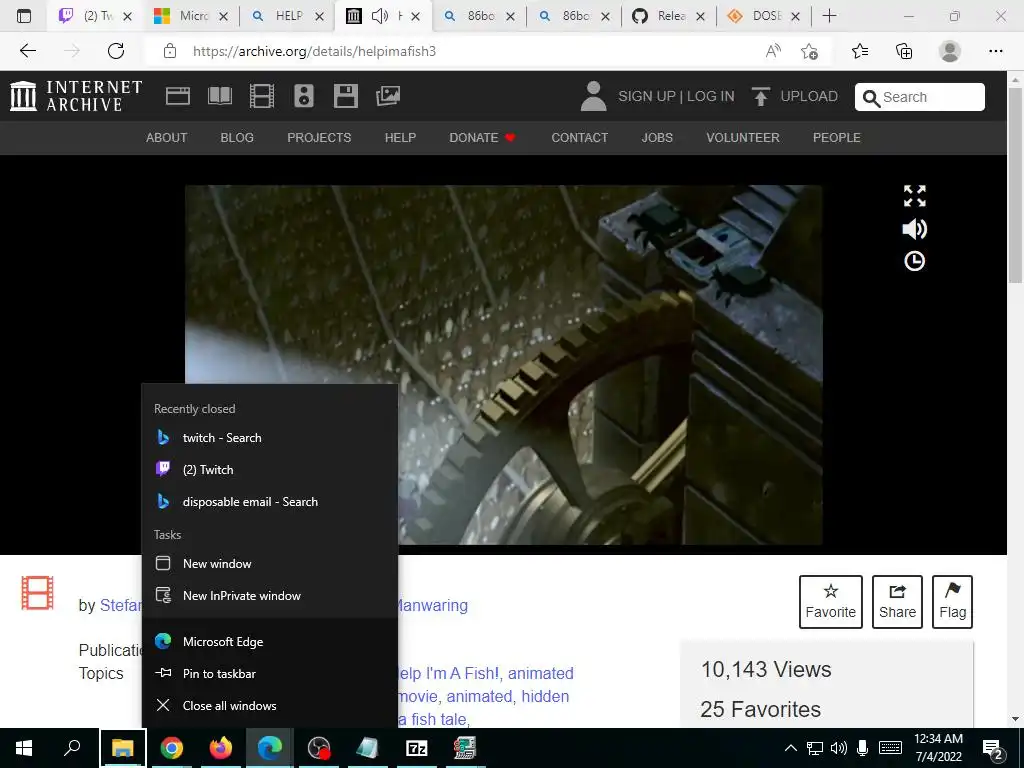Mute the archive.org tab speaker icon
This screenshot has height=768, width=1024.
[x=379, y=16]
